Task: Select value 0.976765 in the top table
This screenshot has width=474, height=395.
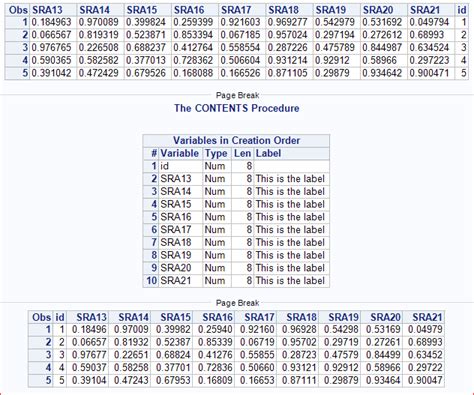Action: click(51, 48)
